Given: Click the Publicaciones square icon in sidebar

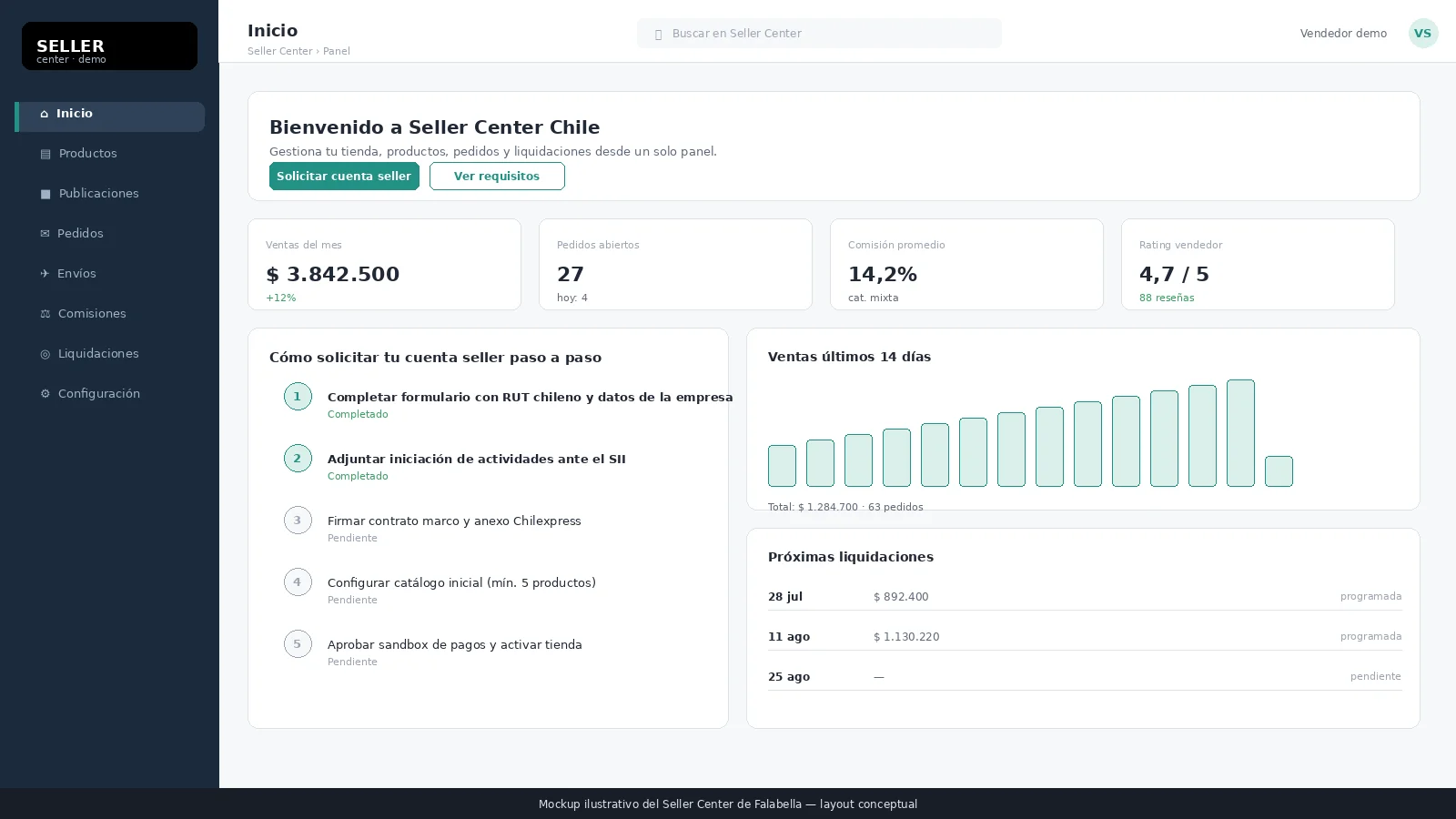Looking at the screenshot, I should click(45, 194).
